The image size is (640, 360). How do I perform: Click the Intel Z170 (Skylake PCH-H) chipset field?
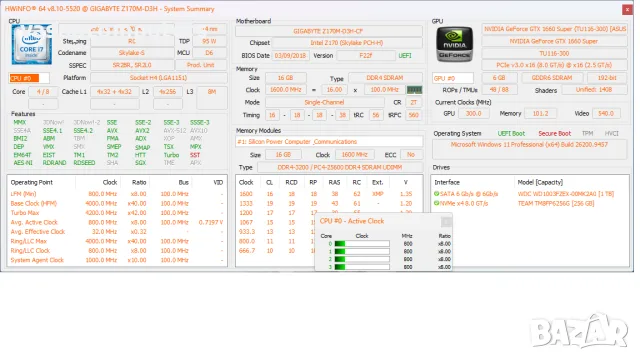[x=347, y=43]
